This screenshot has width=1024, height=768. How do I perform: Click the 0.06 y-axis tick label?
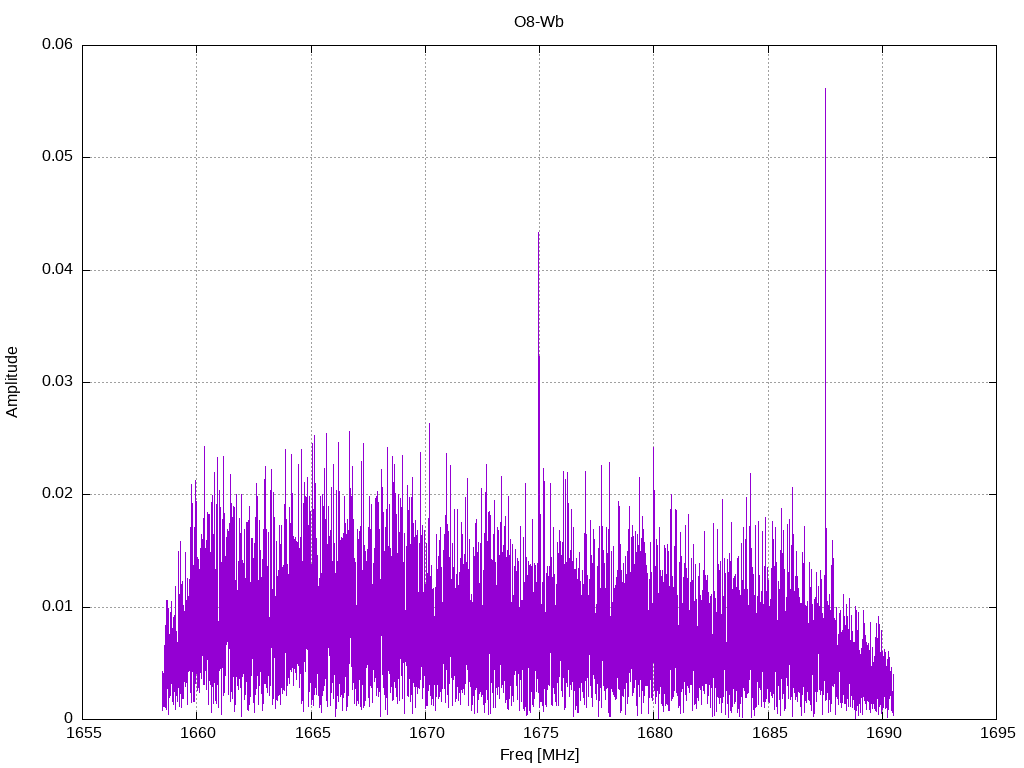(57, 44)
